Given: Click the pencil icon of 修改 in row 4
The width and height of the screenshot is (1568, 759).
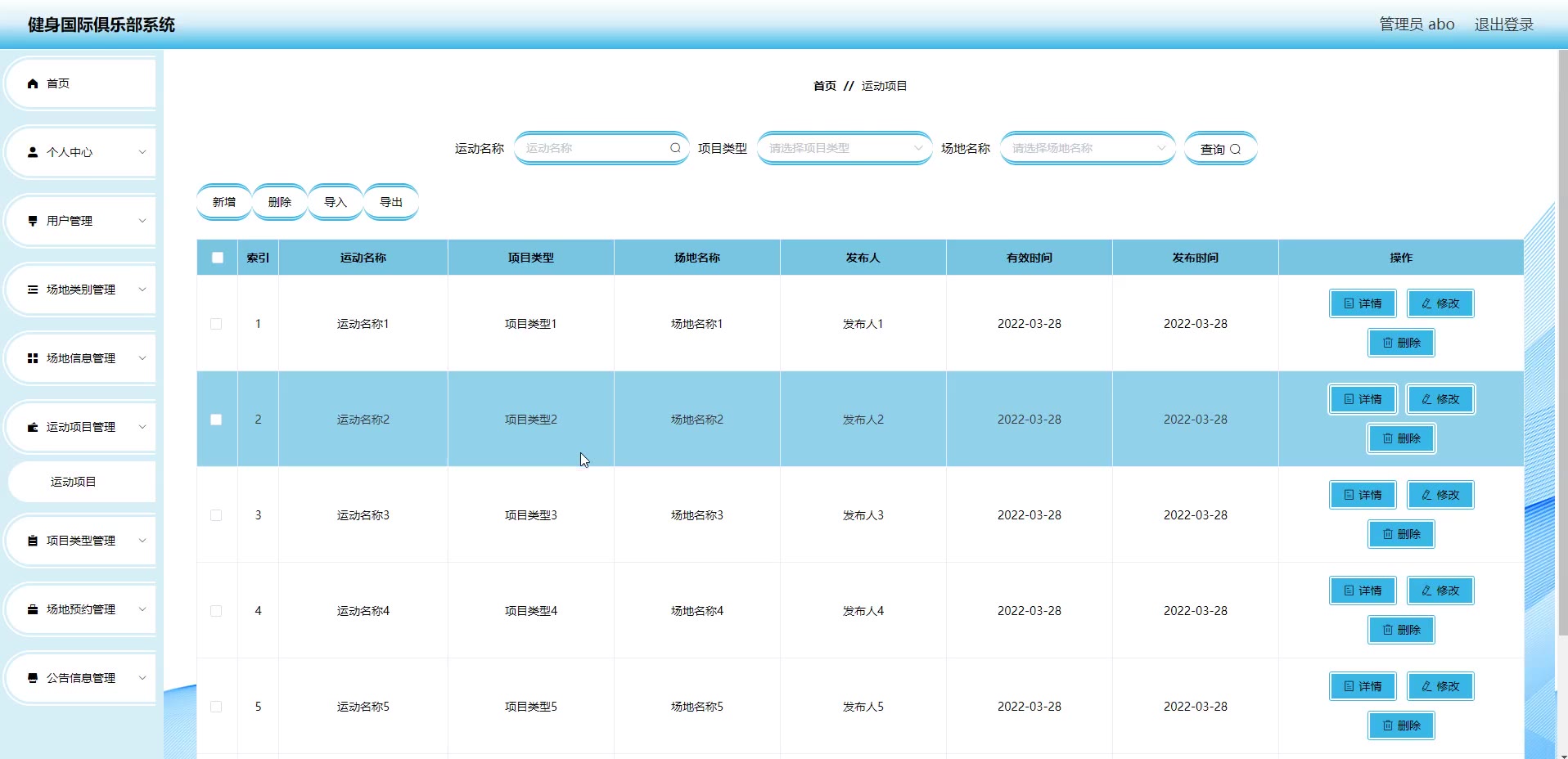Looking at the screenshot, I should [x=1426, y=591].
